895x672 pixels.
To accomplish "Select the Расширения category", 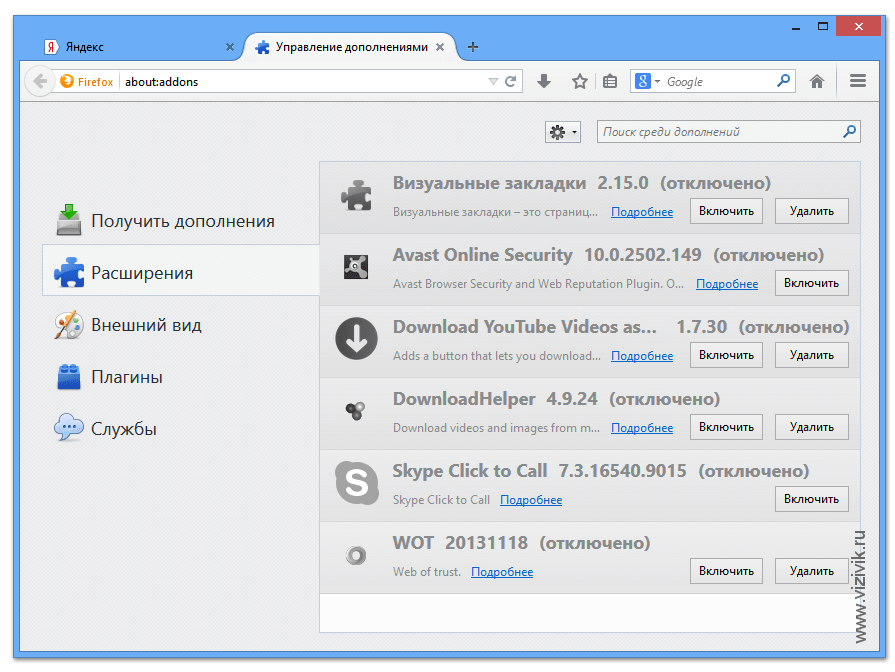I will [181, 271].
